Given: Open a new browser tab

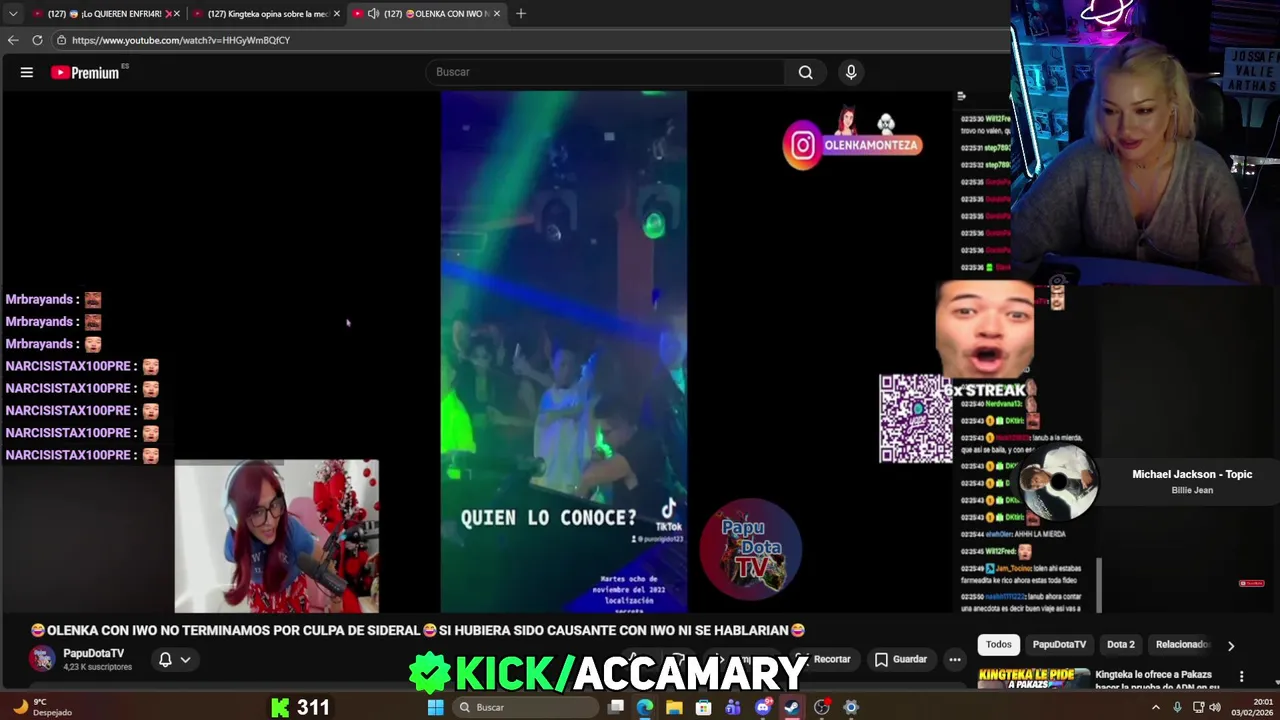Looking at the screenshot, I should pyautogui.click(x=522, y=14).
